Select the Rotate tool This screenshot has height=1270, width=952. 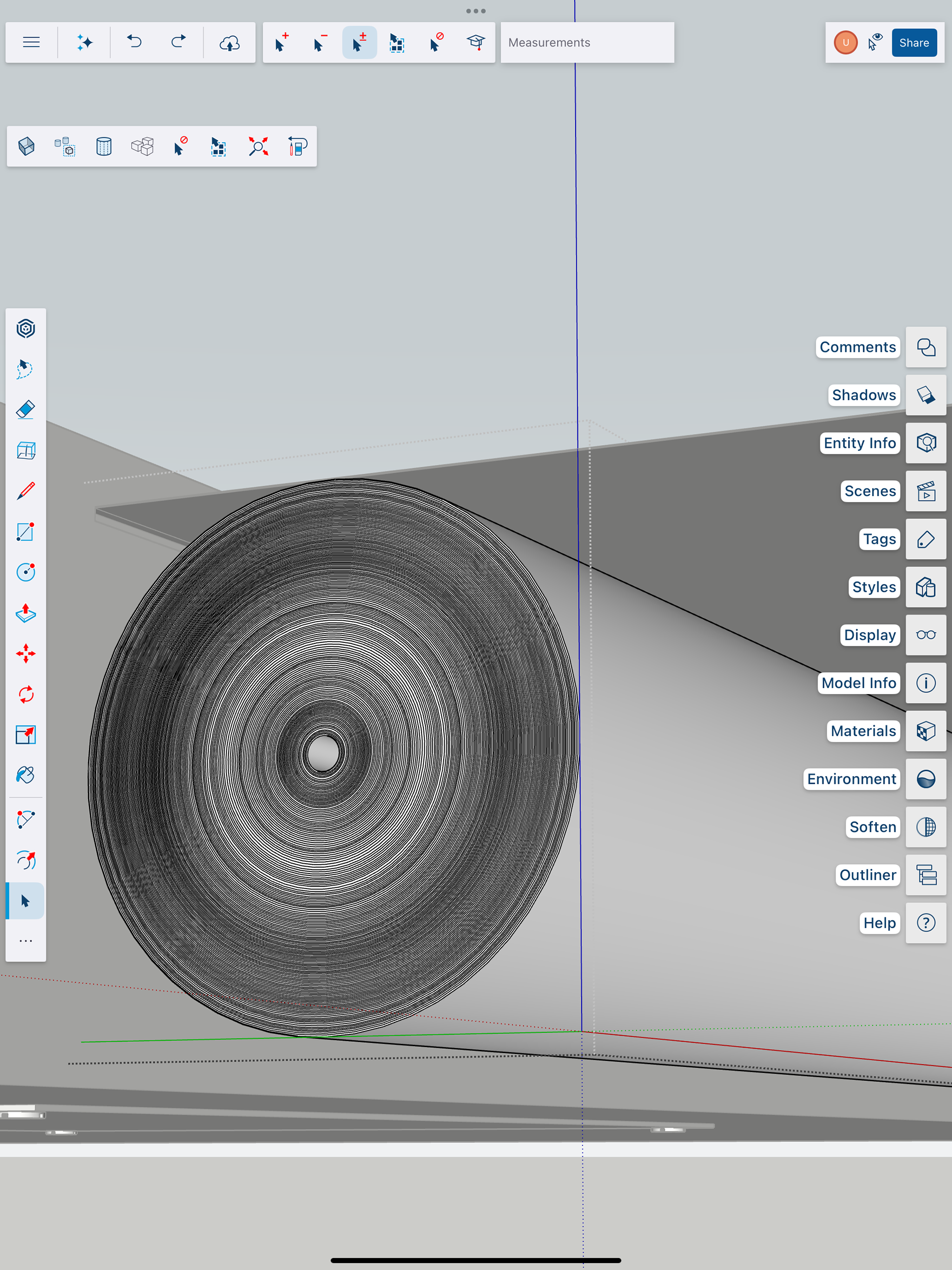pos(25,694)
